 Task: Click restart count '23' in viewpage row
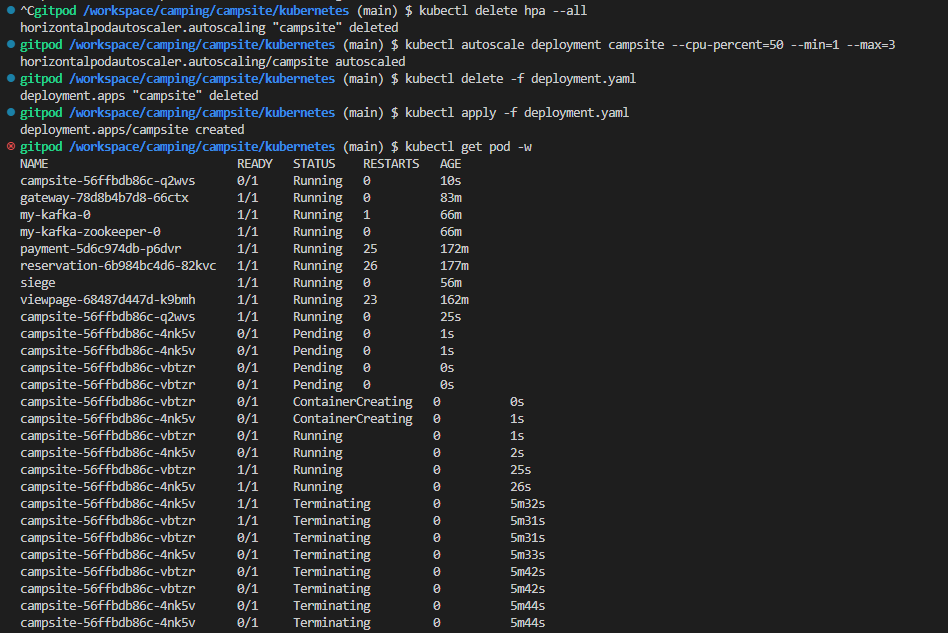[370, 299]
